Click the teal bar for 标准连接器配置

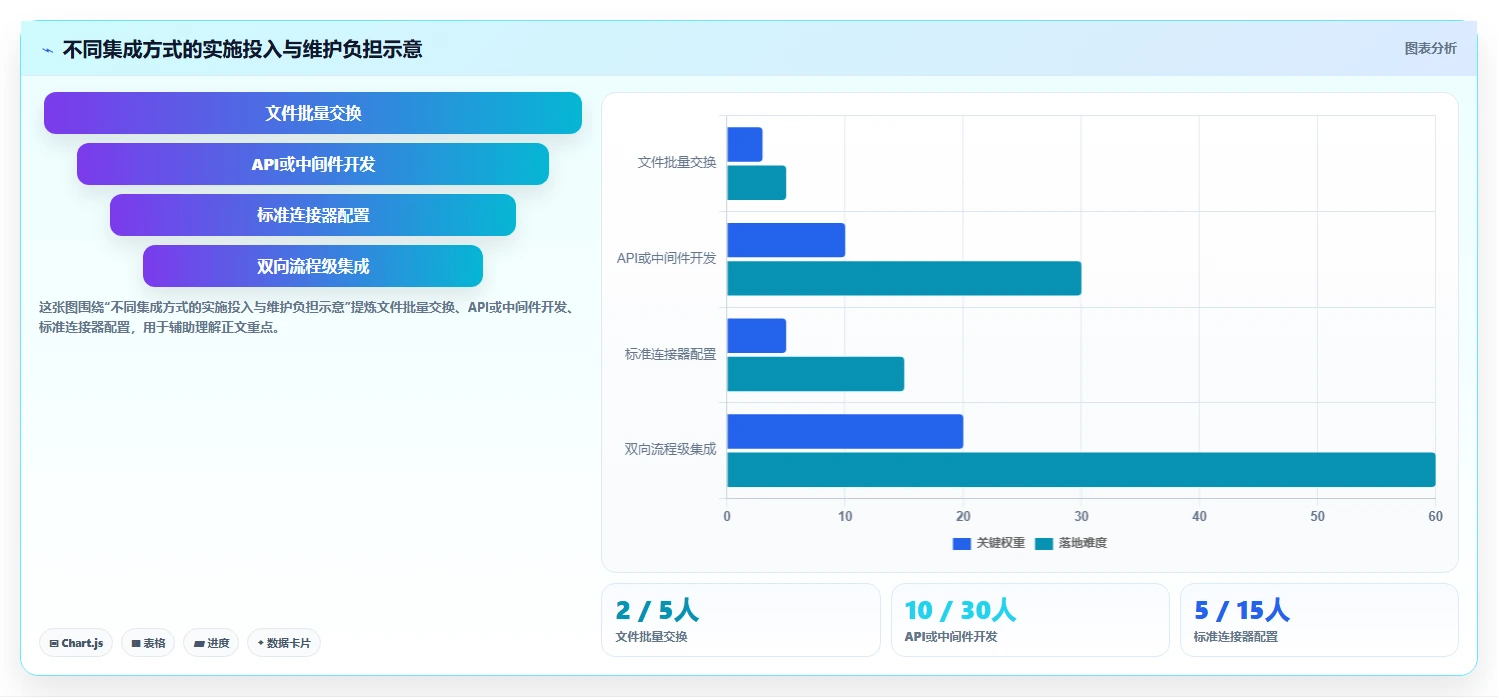[x=815, y=374]
